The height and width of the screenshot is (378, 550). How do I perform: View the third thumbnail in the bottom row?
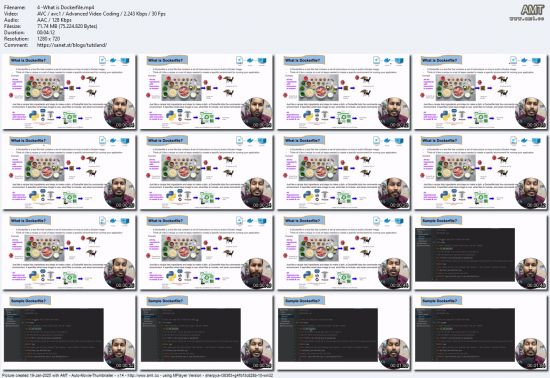[343, 332]
